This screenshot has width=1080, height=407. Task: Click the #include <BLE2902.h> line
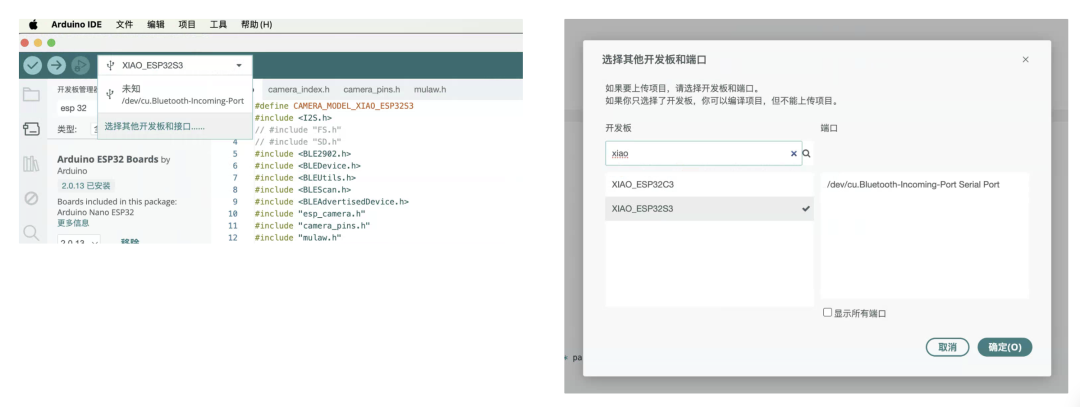[302, 154]
